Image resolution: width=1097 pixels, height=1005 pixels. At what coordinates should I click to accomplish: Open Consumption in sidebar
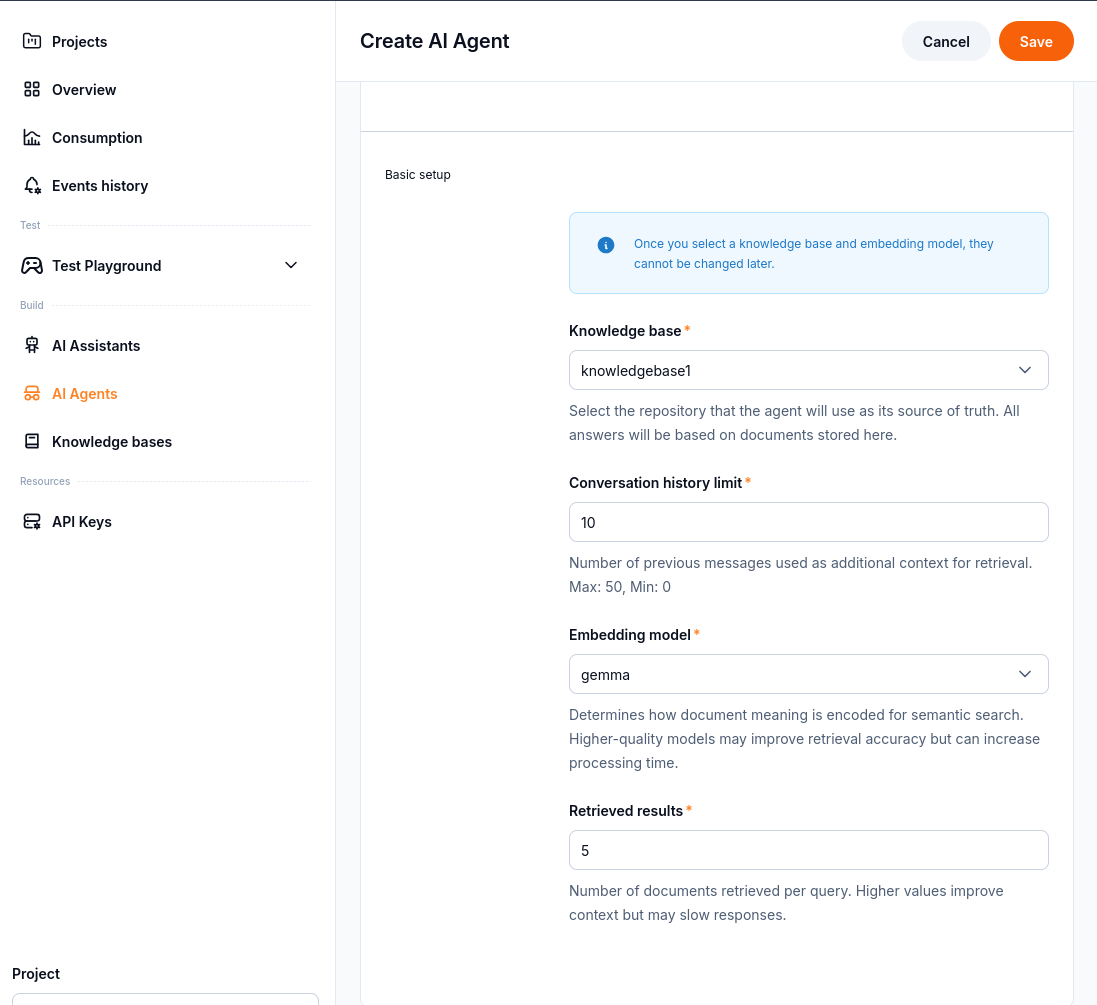(x=97, y=137)
